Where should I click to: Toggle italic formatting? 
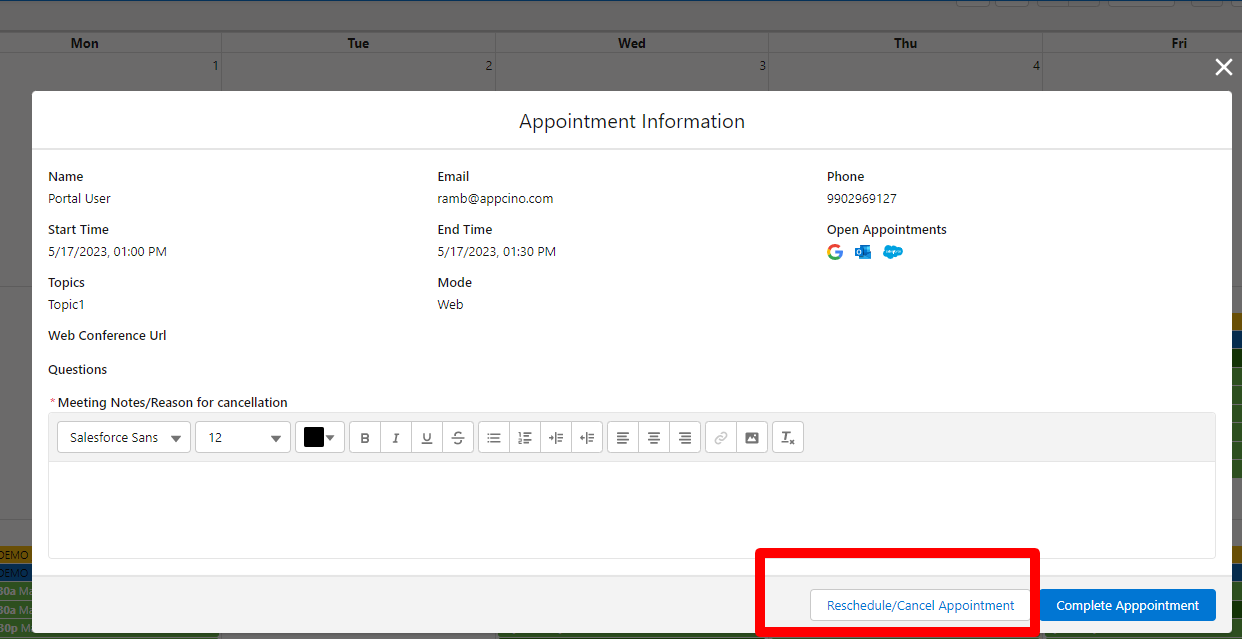click(x=396, y=438)
